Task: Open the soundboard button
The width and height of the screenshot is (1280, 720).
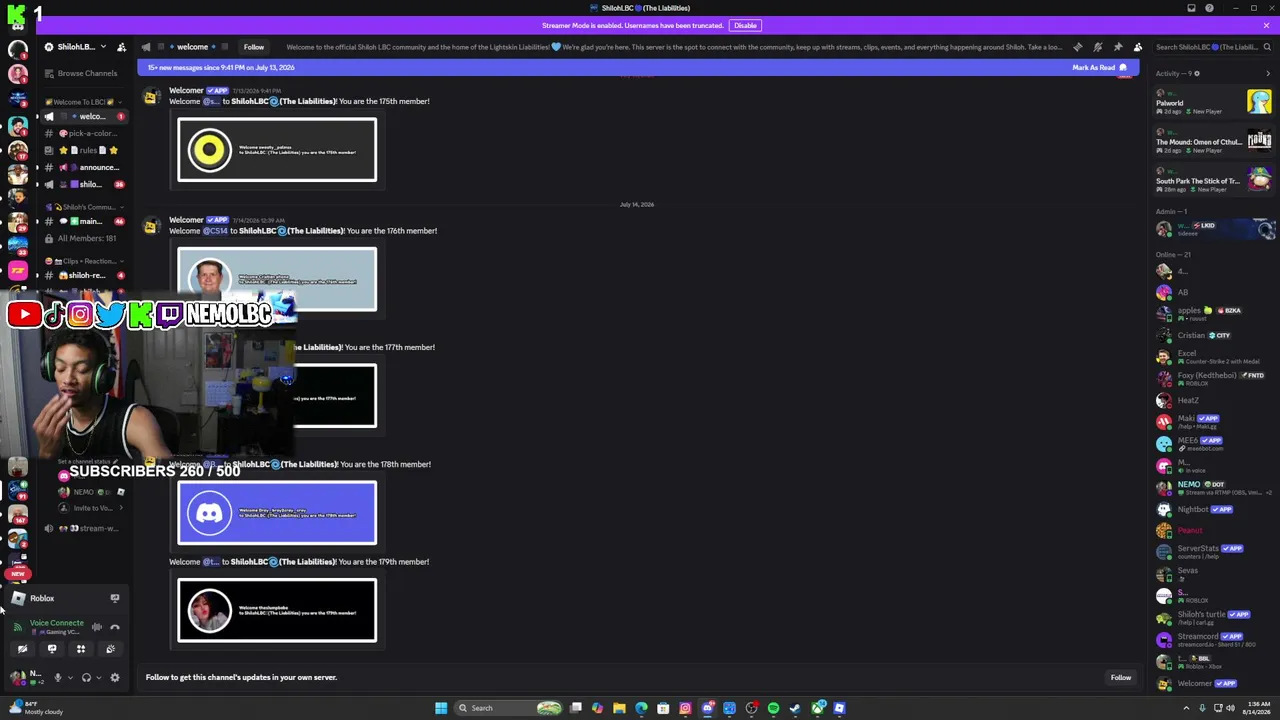Action: pyautogui.click(x=110, y=649)
